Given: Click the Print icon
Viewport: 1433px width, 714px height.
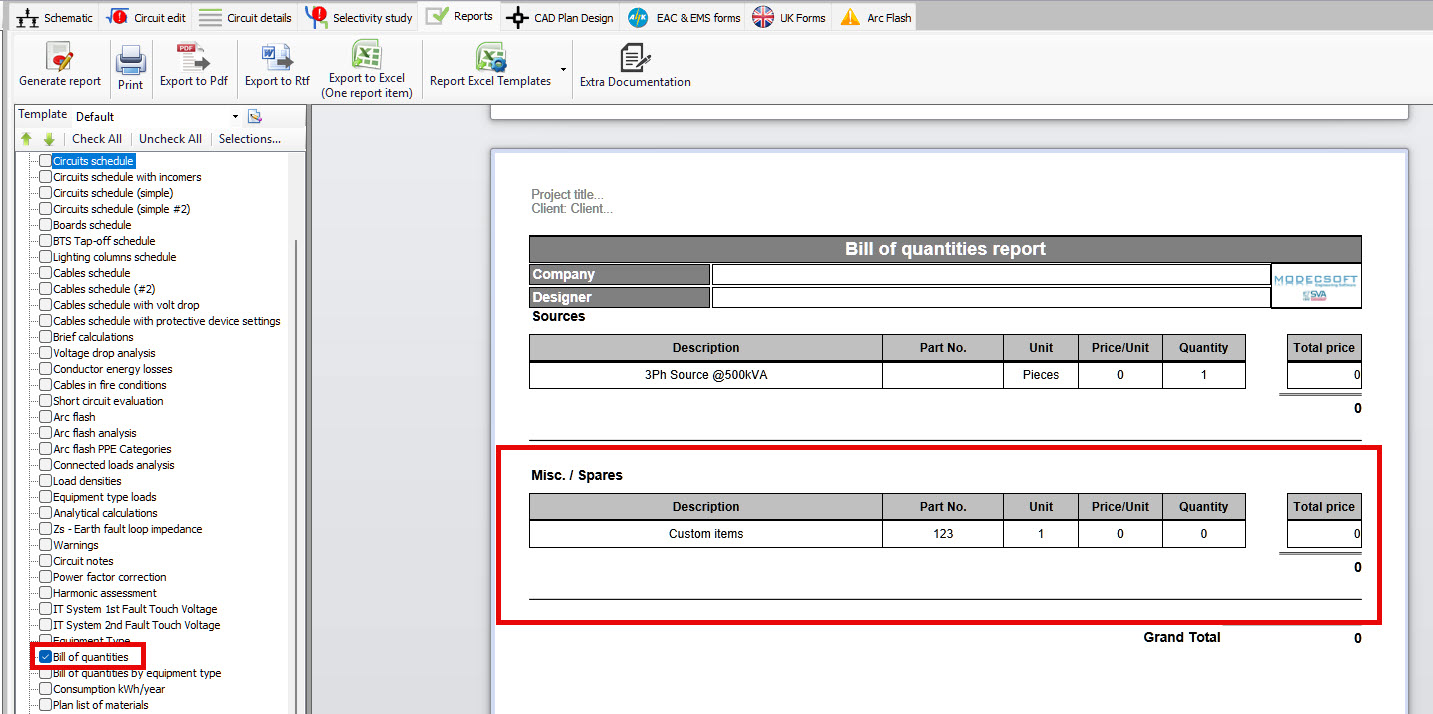Looking at the screenshot, I should pos(131,61).
